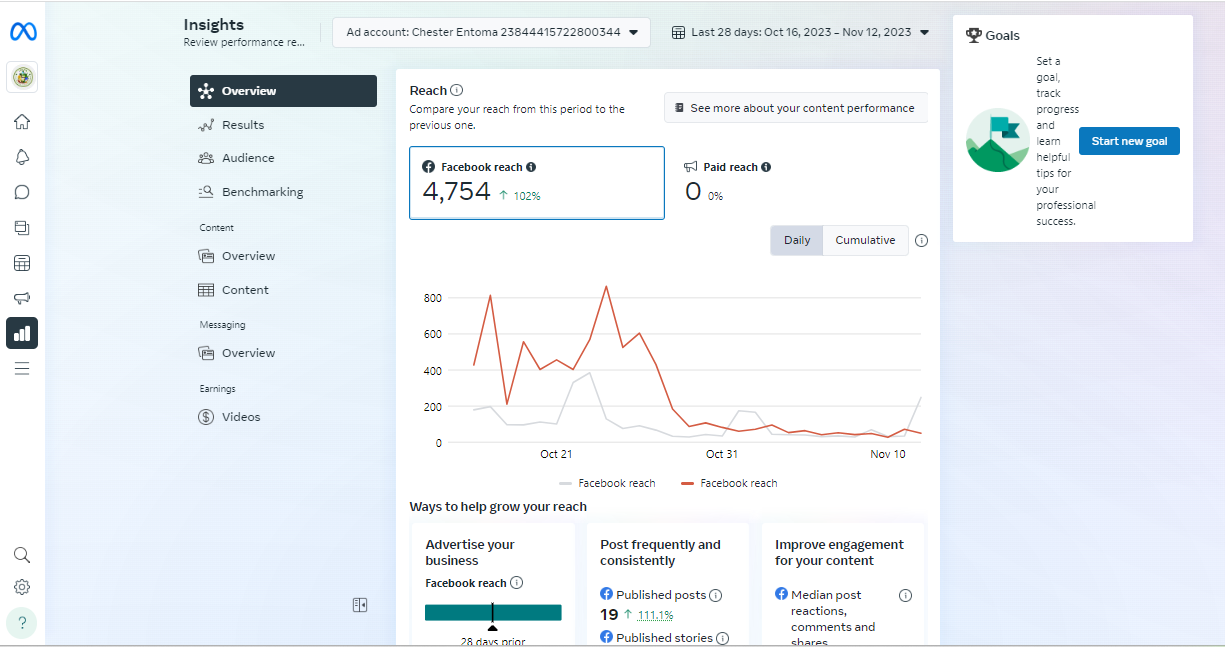
Task: Click the Start new goal button
Action: [x=1129, y=141]
